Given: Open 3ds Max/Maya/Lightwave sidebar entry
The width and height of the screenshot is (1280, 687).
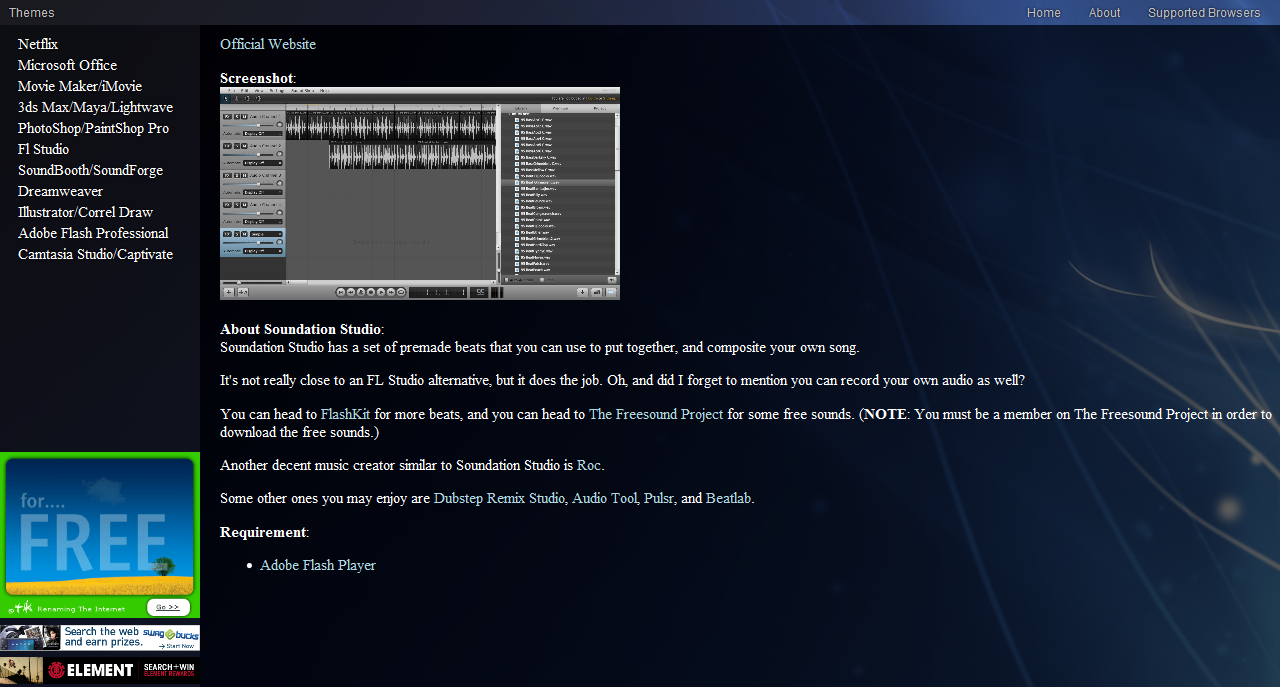Looking at the screenshot, I should [95, 107].
